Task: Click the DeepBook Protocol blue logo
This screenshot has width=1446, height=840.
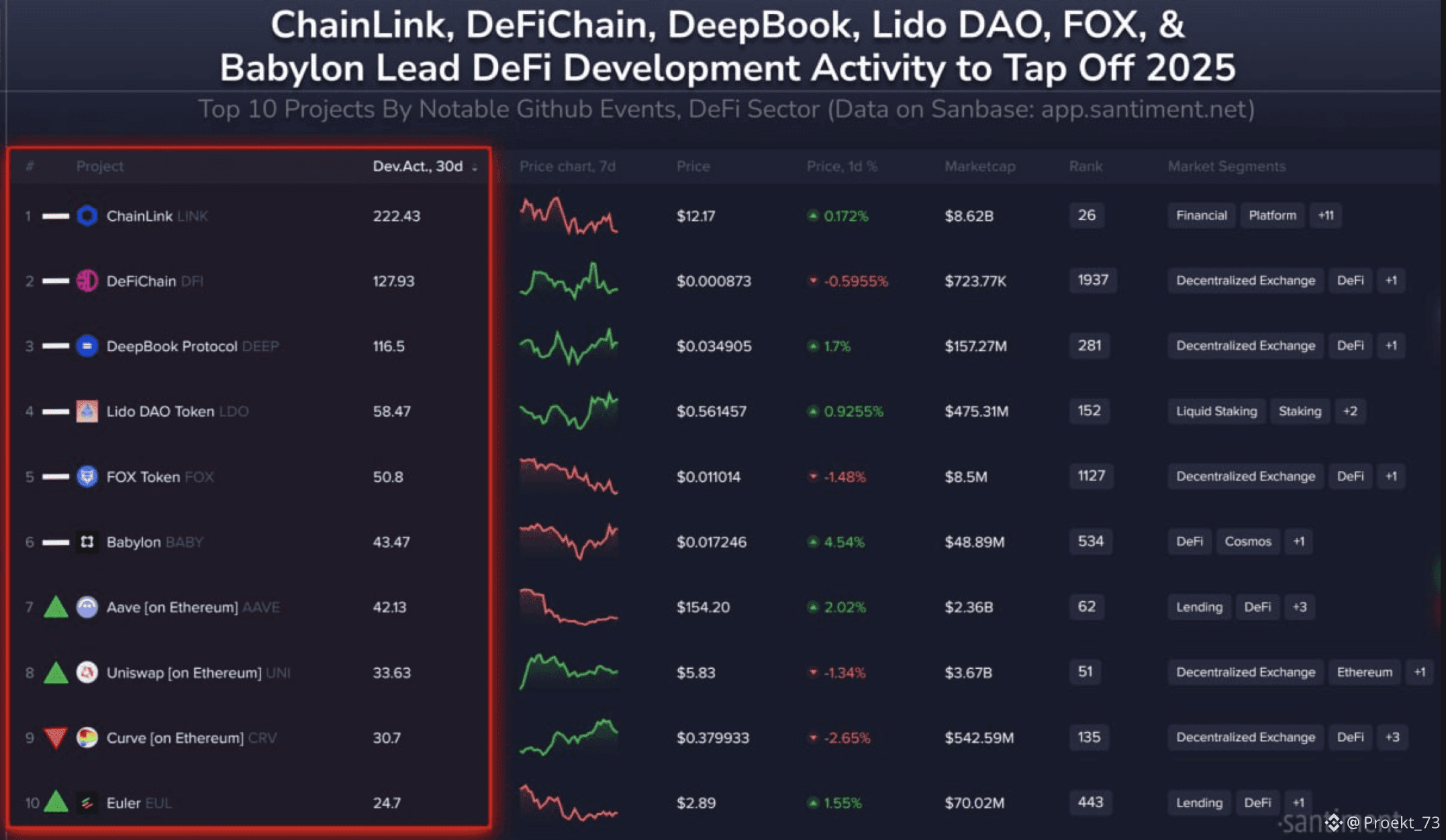Action: 87,346
